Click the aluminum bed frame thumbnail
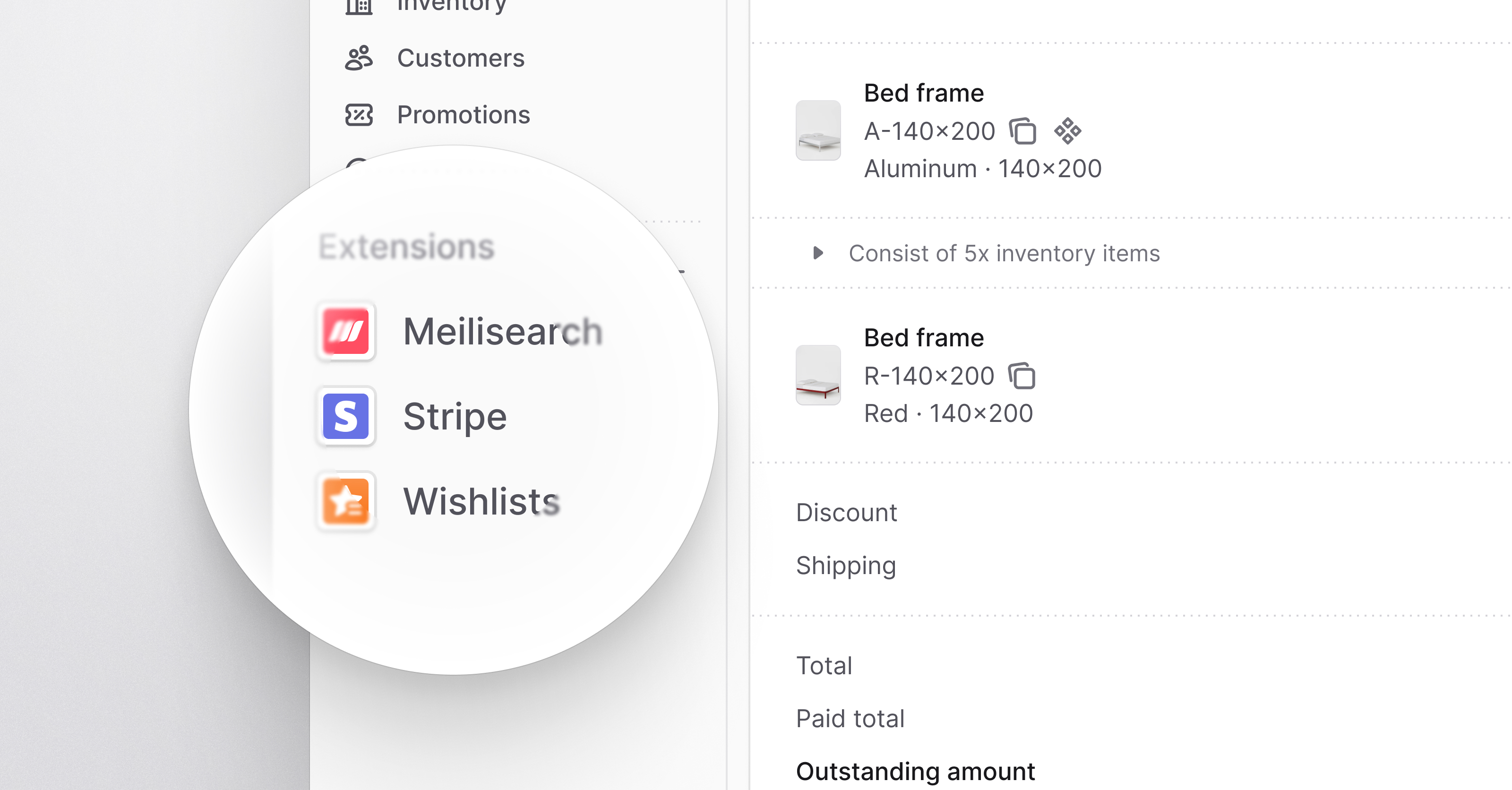 point(818,130)
